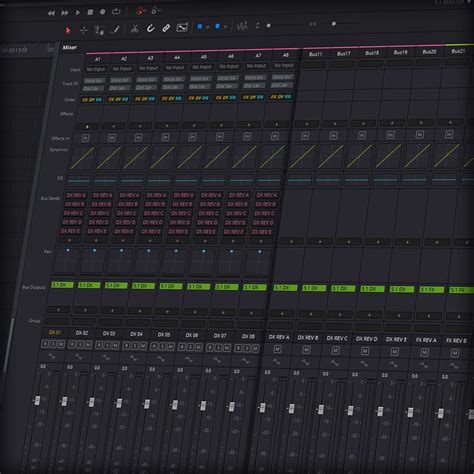Screen dimensions: 474x474
Task: Arm record on track DX 04
Action: coord(126,346)
